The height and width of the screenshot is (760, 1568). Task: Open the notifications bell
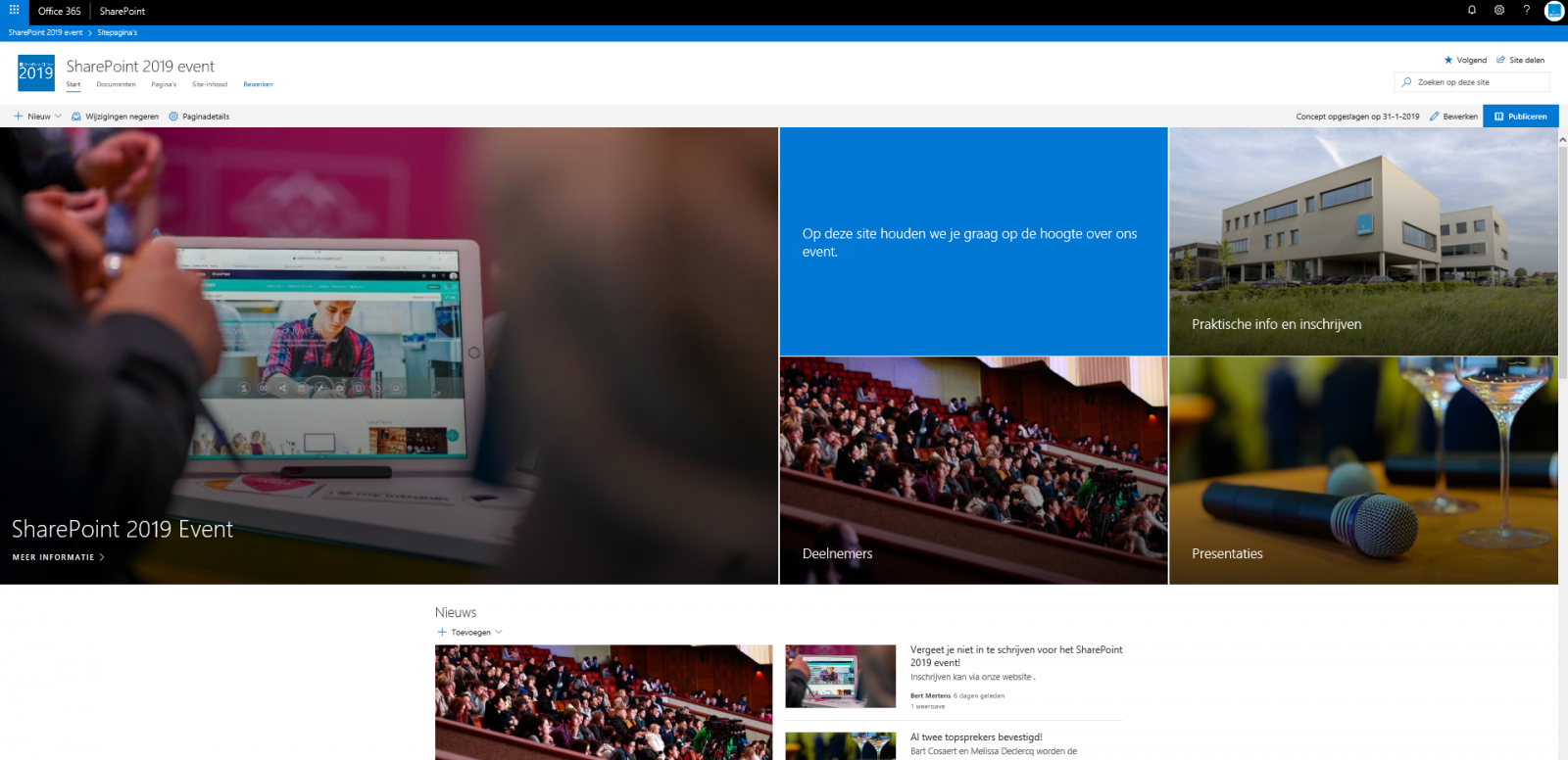[1472, 11]
